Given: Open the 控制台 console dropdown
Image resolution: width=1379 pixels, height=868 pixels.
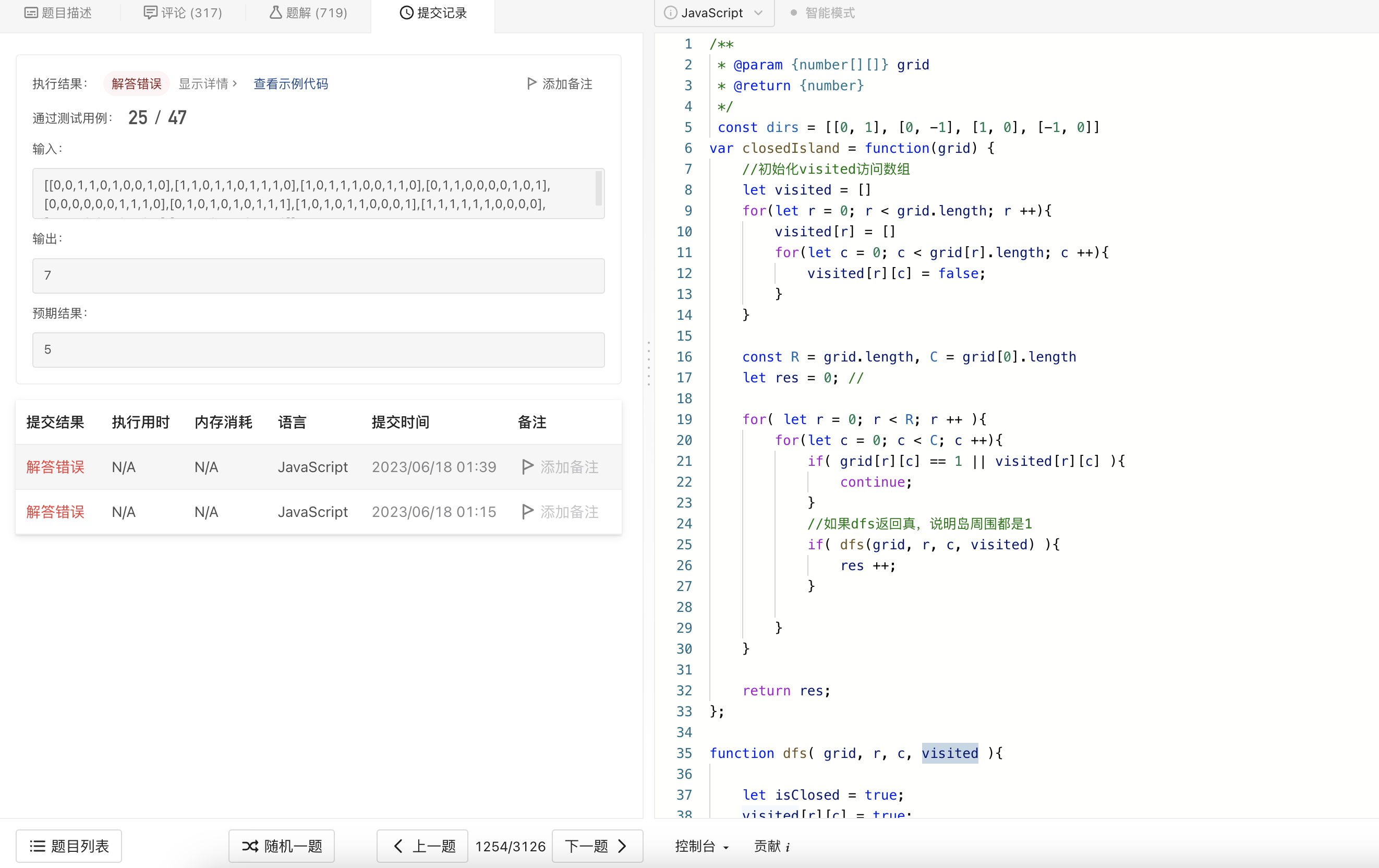Looking at the screenshot, I should coord(701,846).
